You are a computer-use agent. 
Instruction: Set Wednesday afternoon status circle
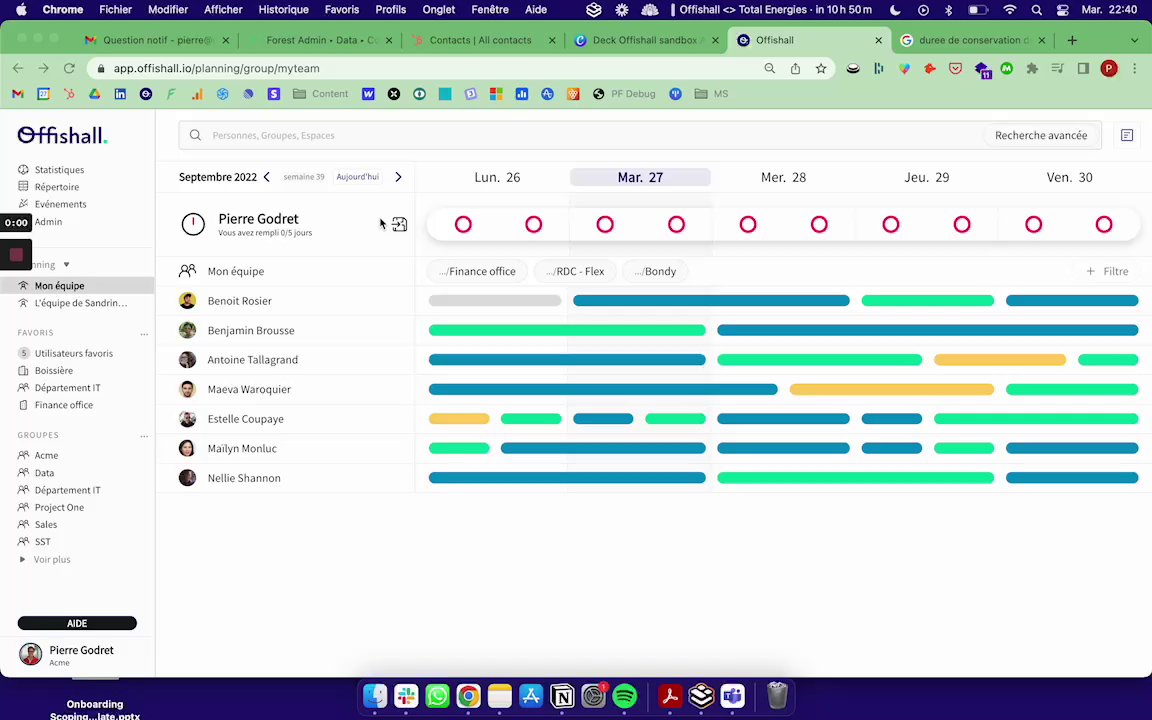pyautogui.click(x=819, y=225)
